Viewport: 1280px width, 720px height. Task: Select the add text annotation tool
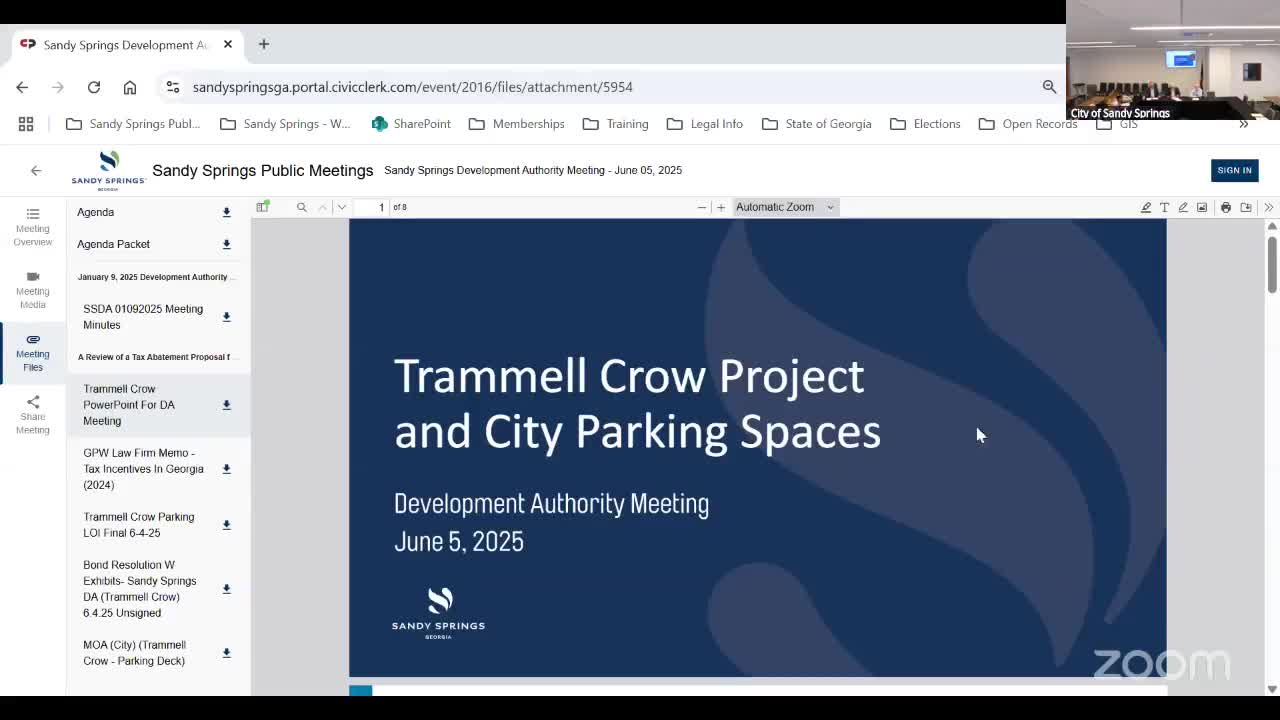(1164, 207)
